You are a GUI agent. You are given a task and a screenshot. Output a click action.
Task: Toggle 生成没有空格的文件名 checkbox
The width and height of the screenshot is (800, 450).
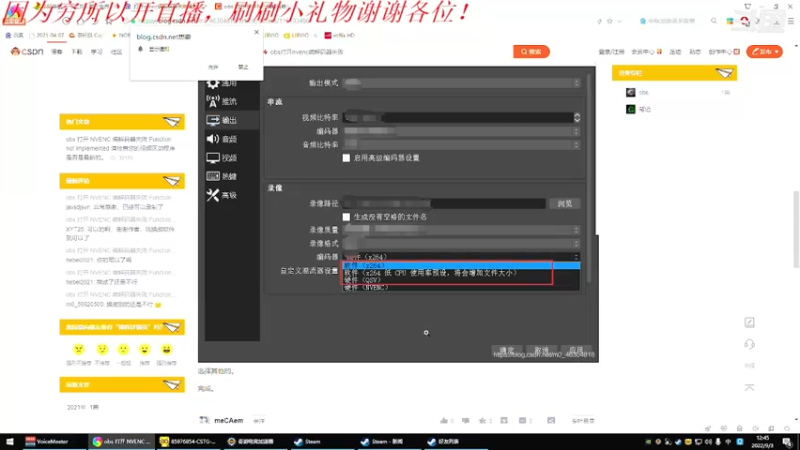[x=346, y=217]
